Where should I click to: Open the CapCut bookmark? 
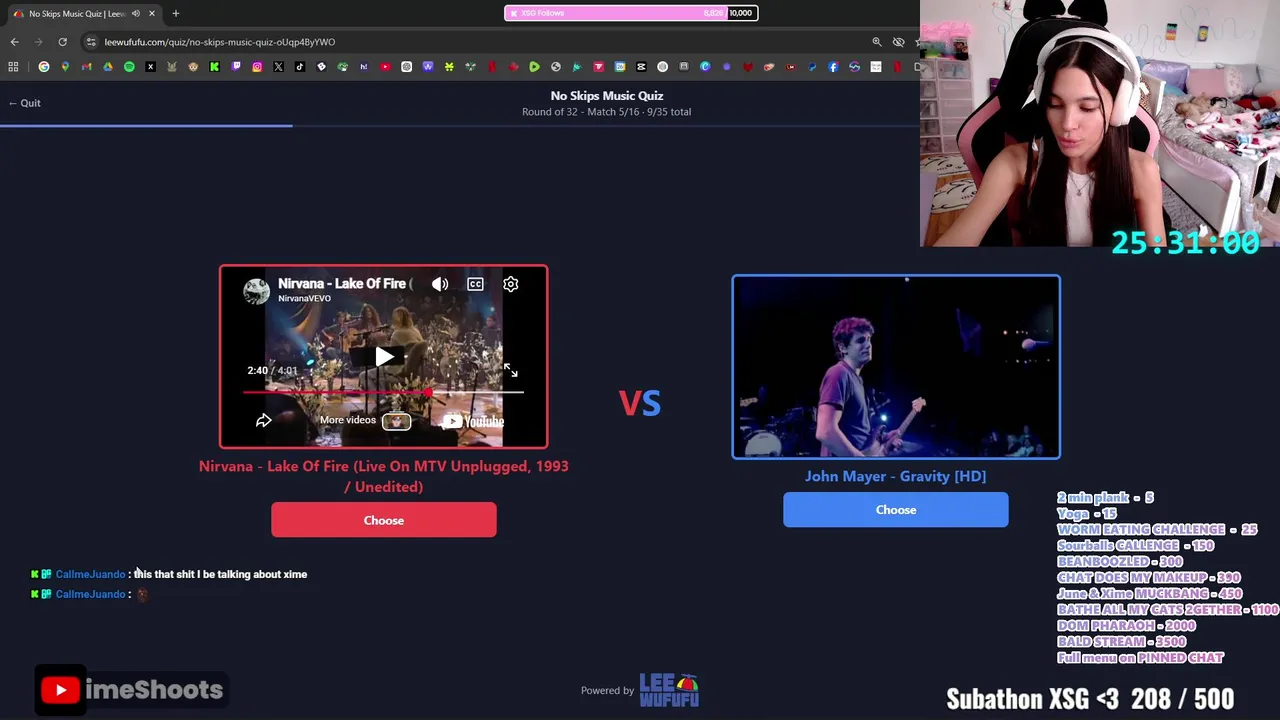(641, 67)
